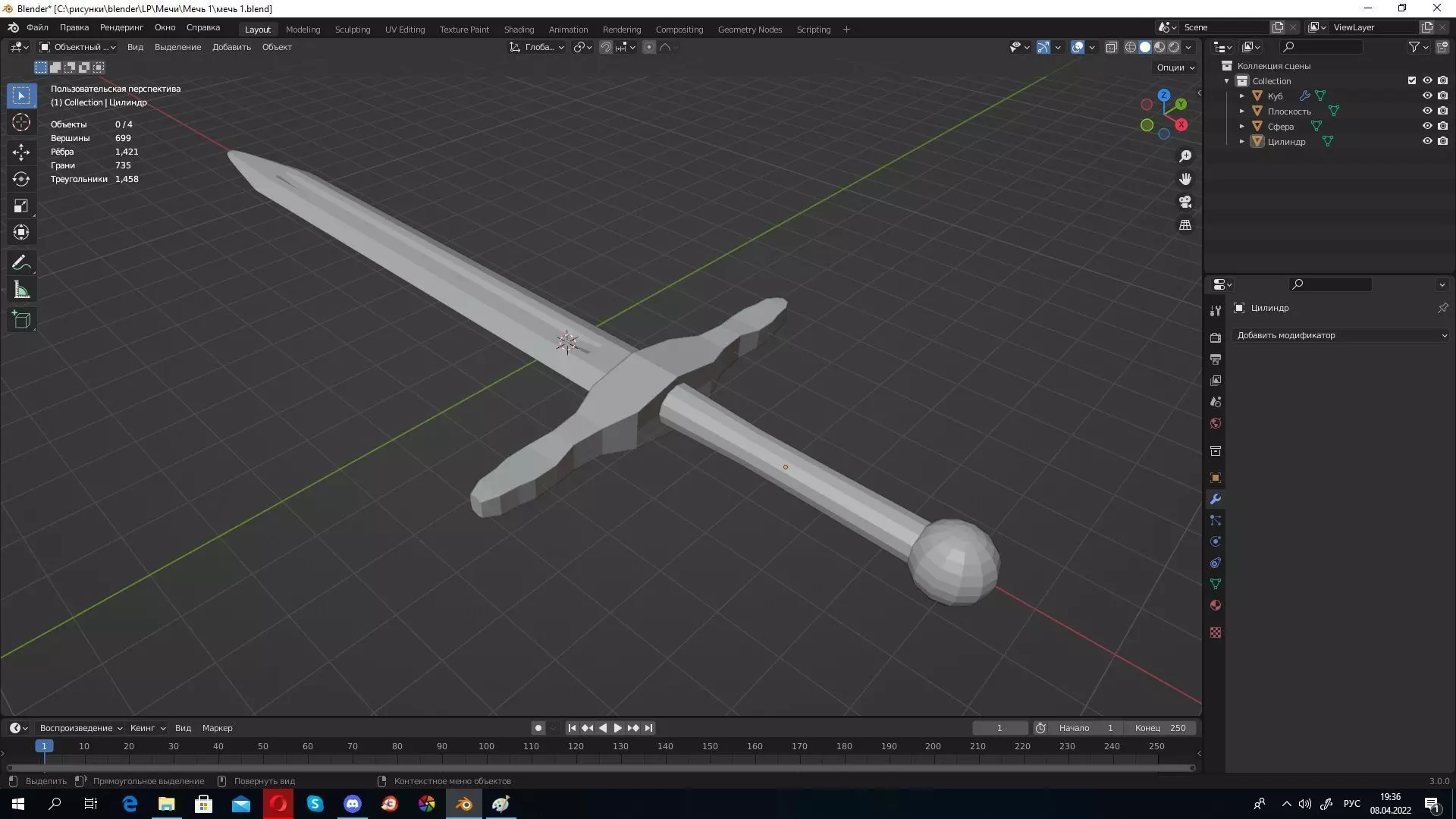The height and width of the screenshot is (819, 1456).
Task: Select the Rotate tool
Action: pyautogui.click(x=21, y=179)
